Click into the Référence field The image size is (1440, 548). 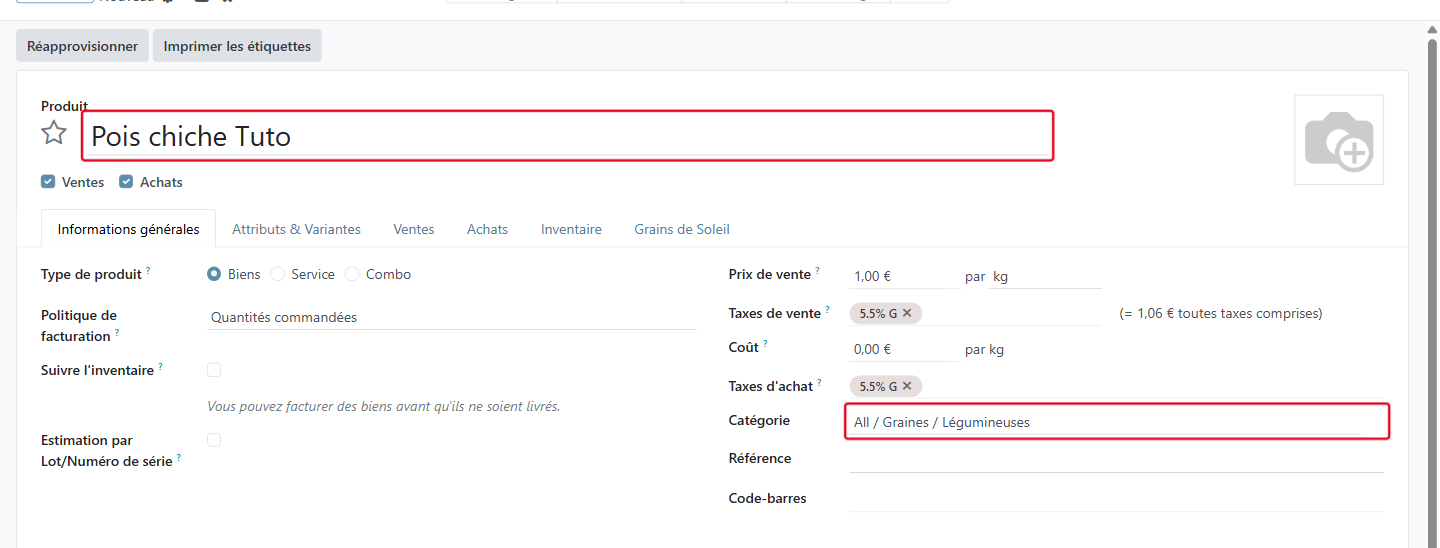click(1116, 459)
